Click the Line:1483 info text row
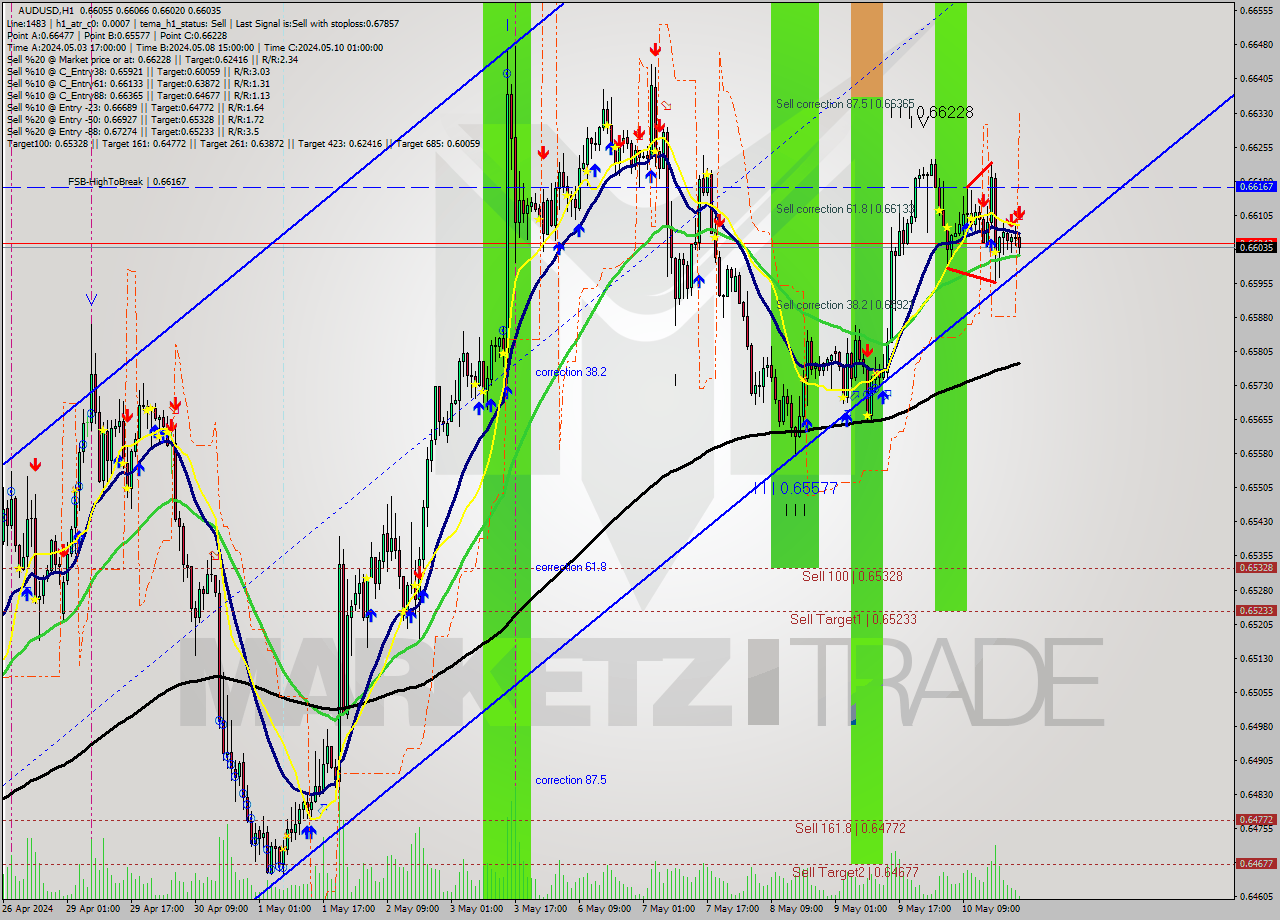This screenshot has height=920, width=1280. (203, 23)
